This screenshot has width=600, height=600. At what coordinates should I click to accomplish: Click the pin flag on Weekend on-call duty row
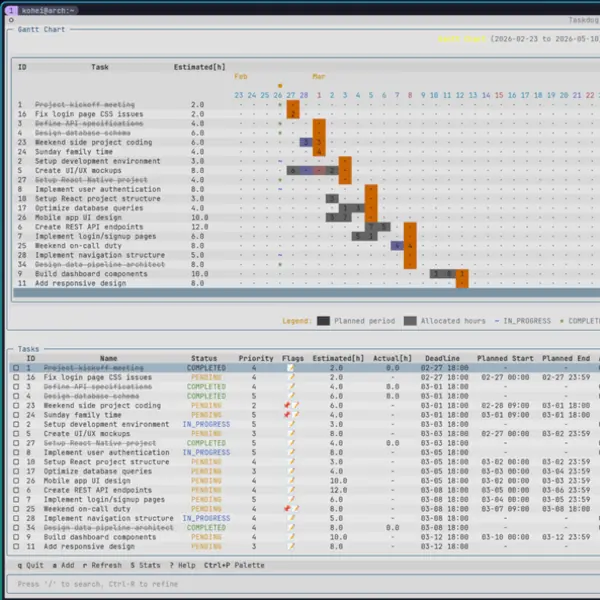point(287,509)
